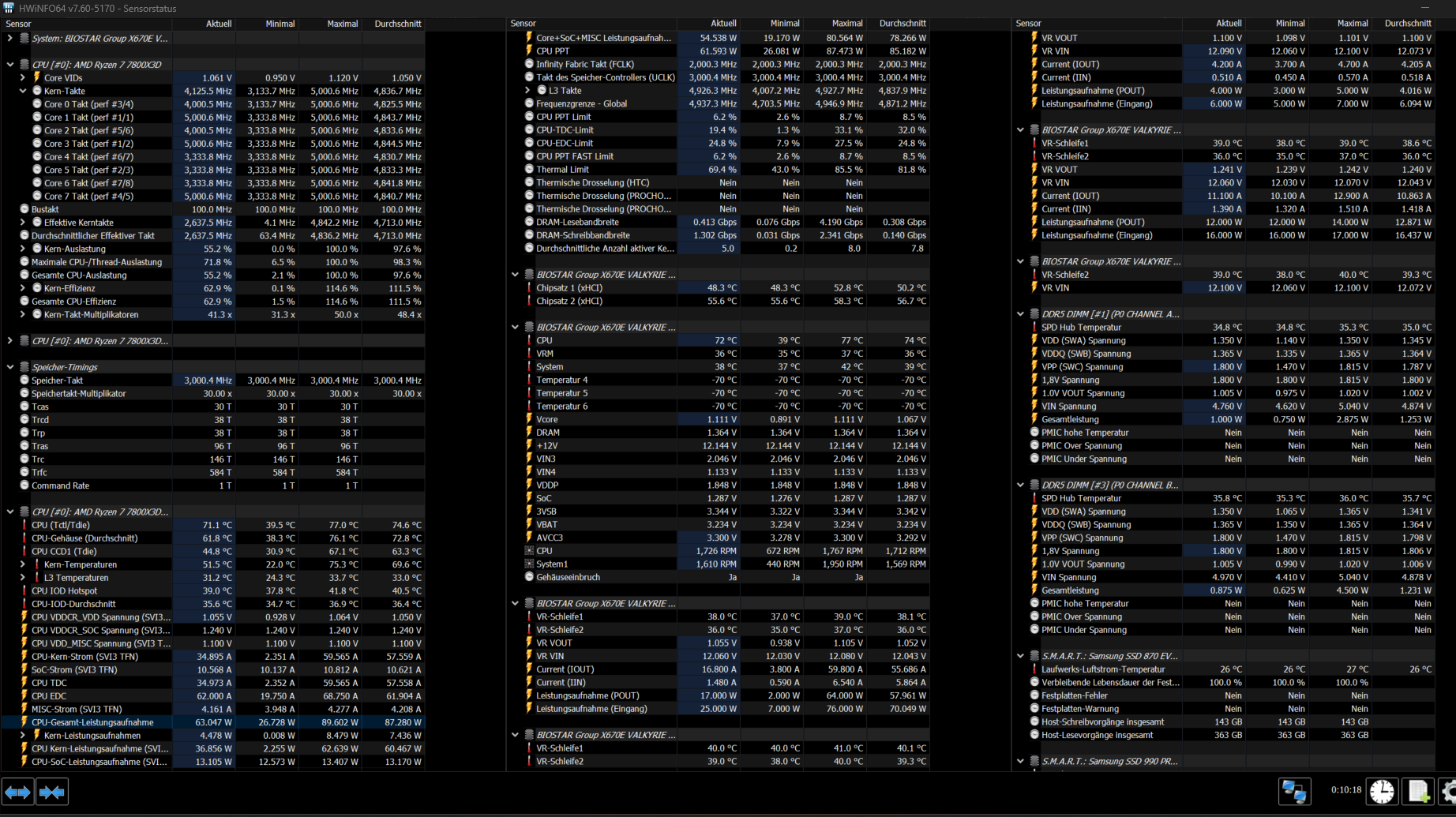Screen dimensions: 1456x817
Task: Select the Thermische Drosselung (HTC) row
Action: (718, 182)
